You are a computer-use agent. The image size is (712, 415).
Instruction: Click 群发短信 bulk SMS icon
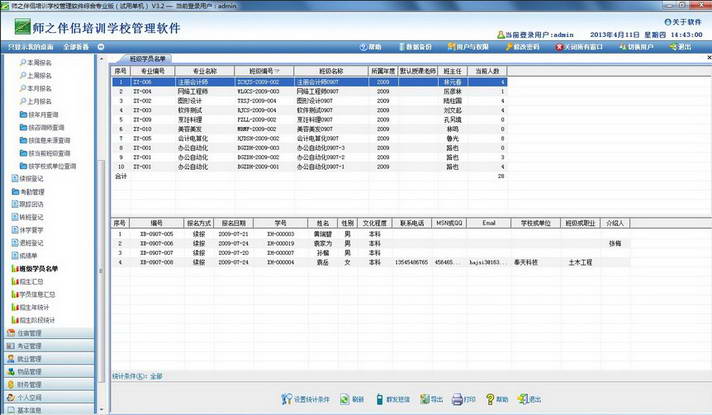380,399
